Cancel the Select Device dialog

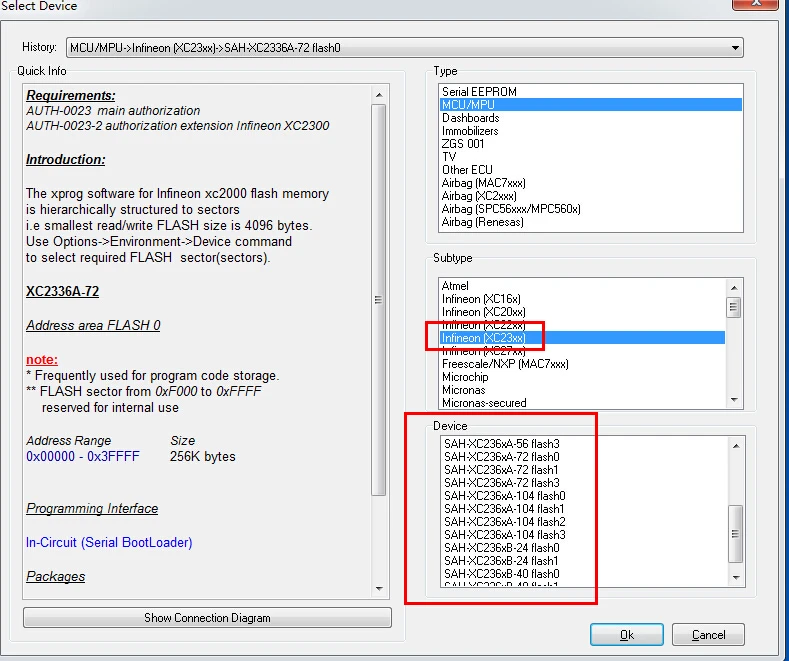pos(708,635)
